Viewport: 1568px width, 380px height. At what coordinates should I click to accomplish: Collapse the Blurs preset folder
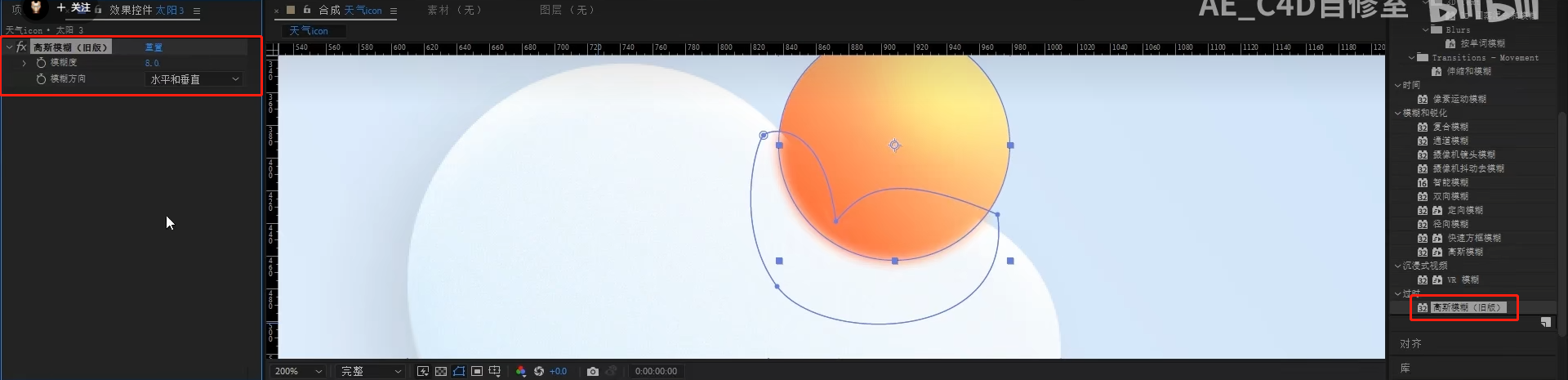click(1426, 29)
